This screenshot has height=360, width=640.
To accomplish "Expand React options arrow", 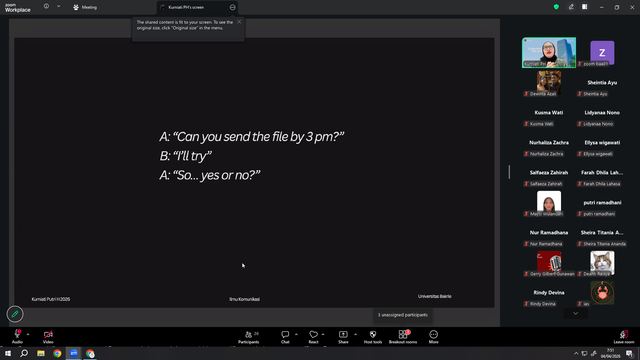I will 323,334.
